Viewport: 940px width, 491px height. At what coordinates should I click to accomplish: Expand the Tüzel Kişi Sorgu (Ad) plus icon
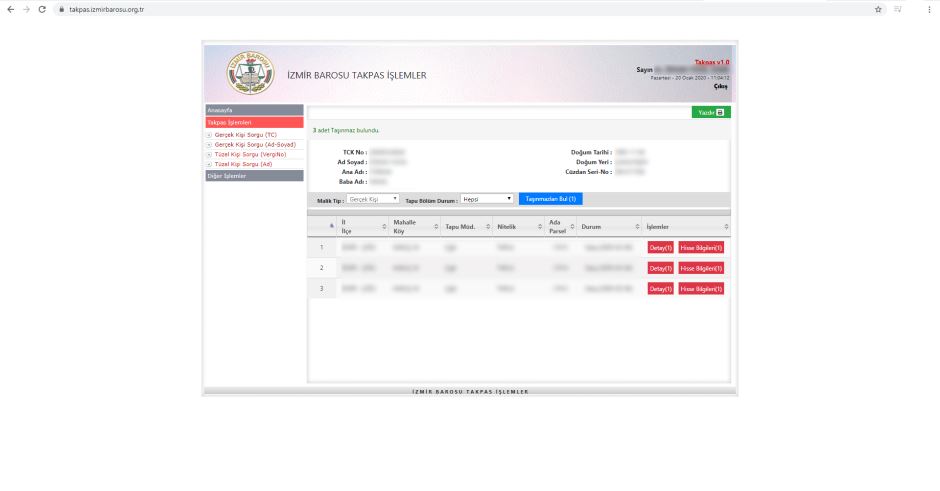209,164
